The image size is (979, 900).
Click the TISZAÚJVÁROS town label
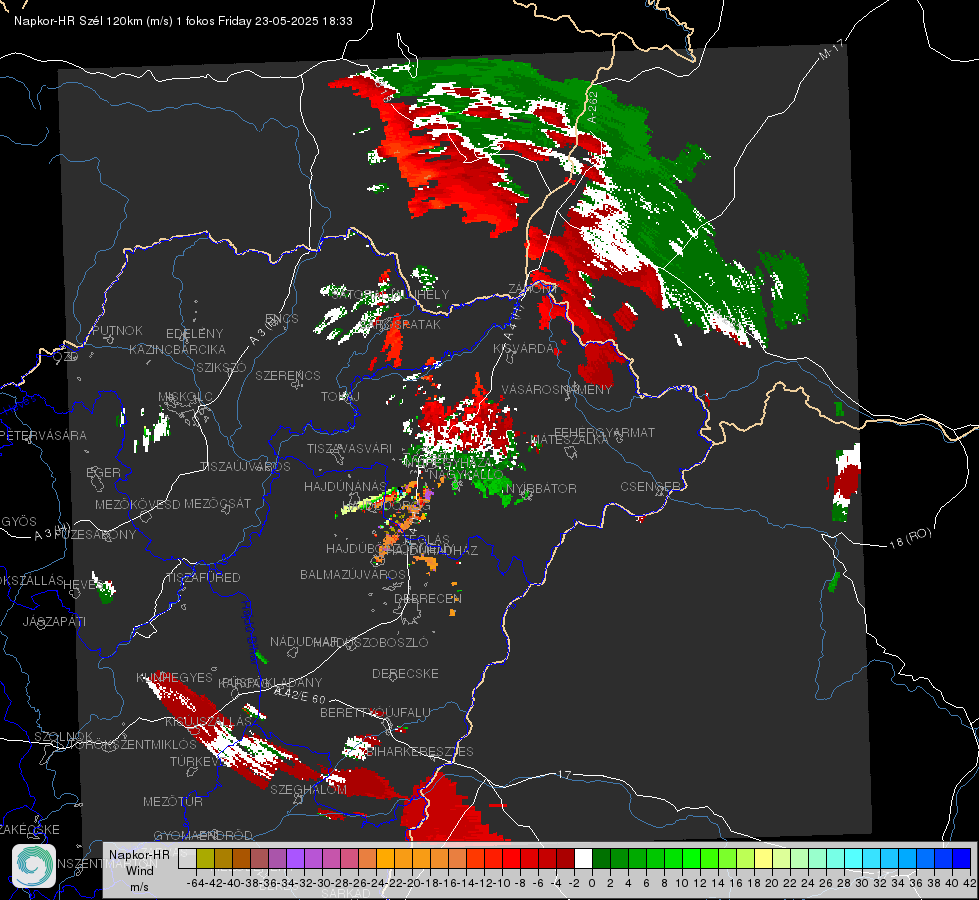click(x=245, y=467)
